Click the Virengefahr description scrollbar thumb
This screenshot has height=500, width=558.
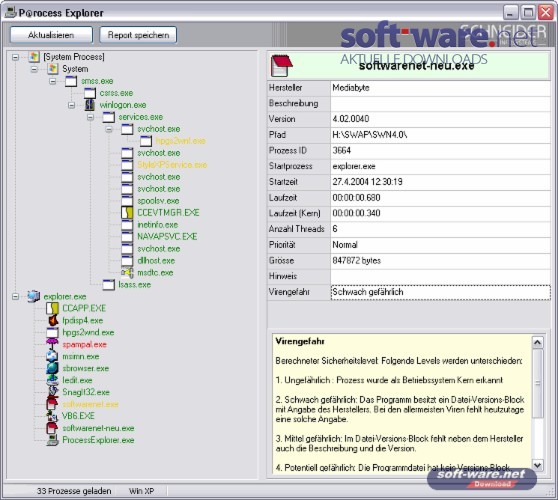[x=537, y=383]
